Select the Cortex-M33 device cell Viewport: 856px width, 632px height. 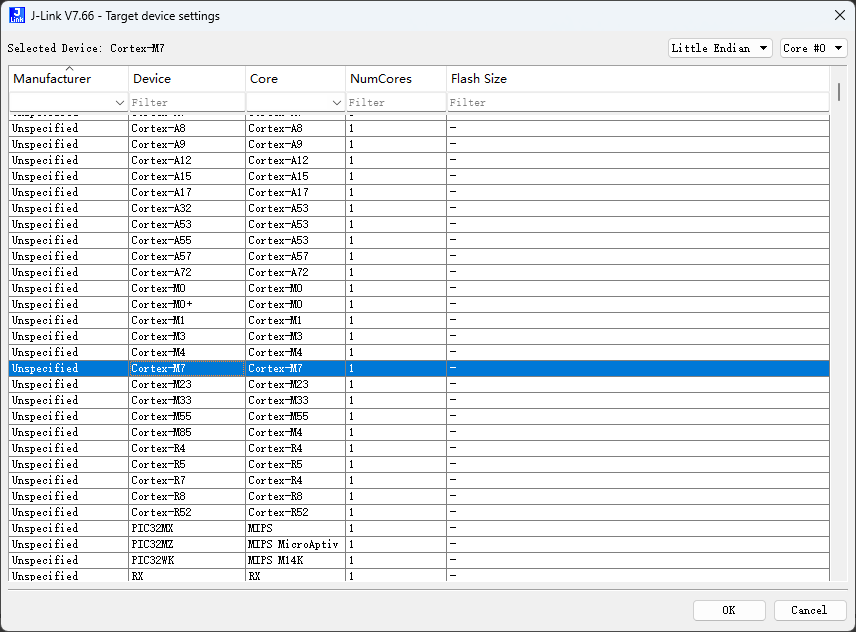click(x=187, y=401)
